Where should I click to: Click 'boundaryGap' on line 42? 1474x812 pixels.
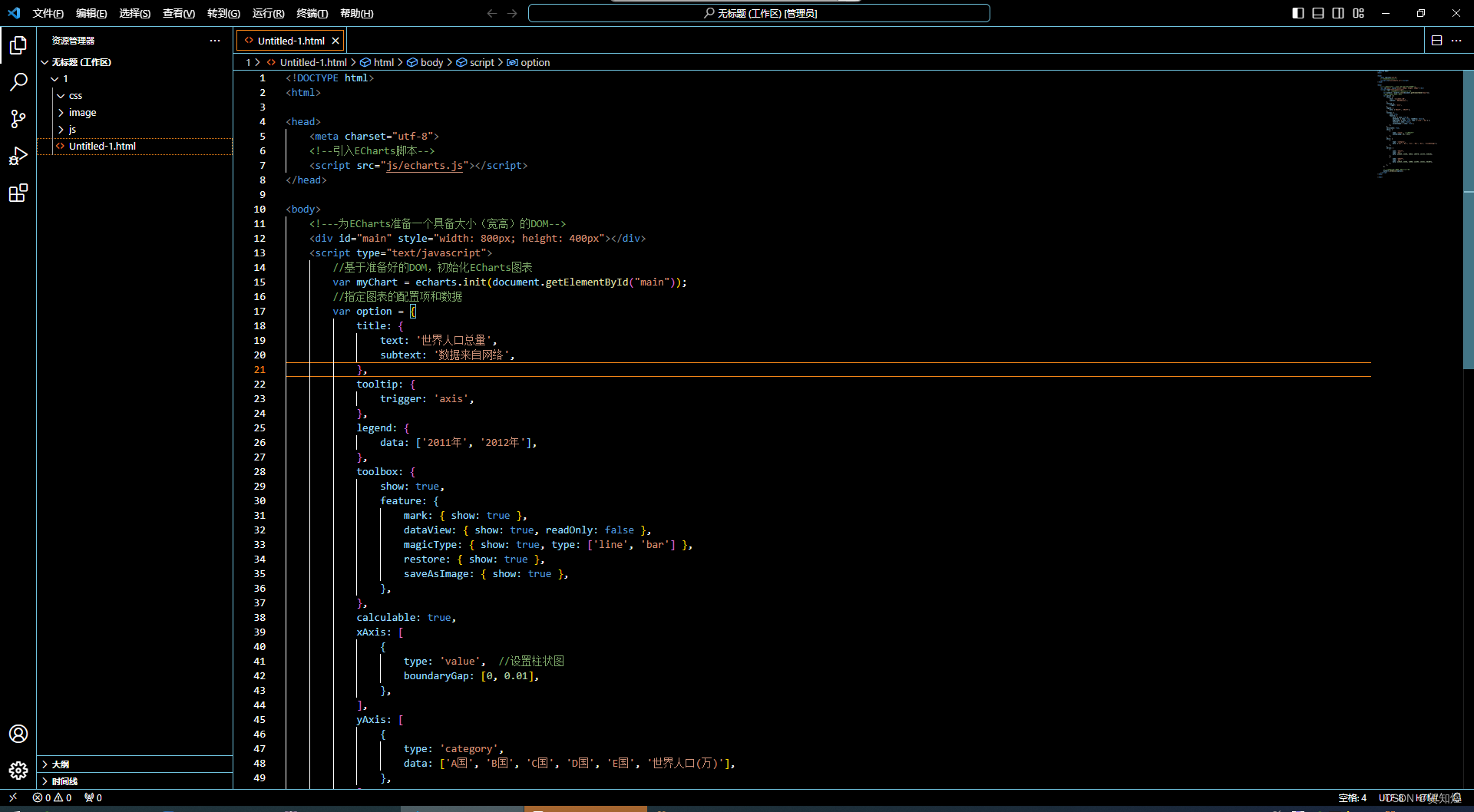click(436, 675)
